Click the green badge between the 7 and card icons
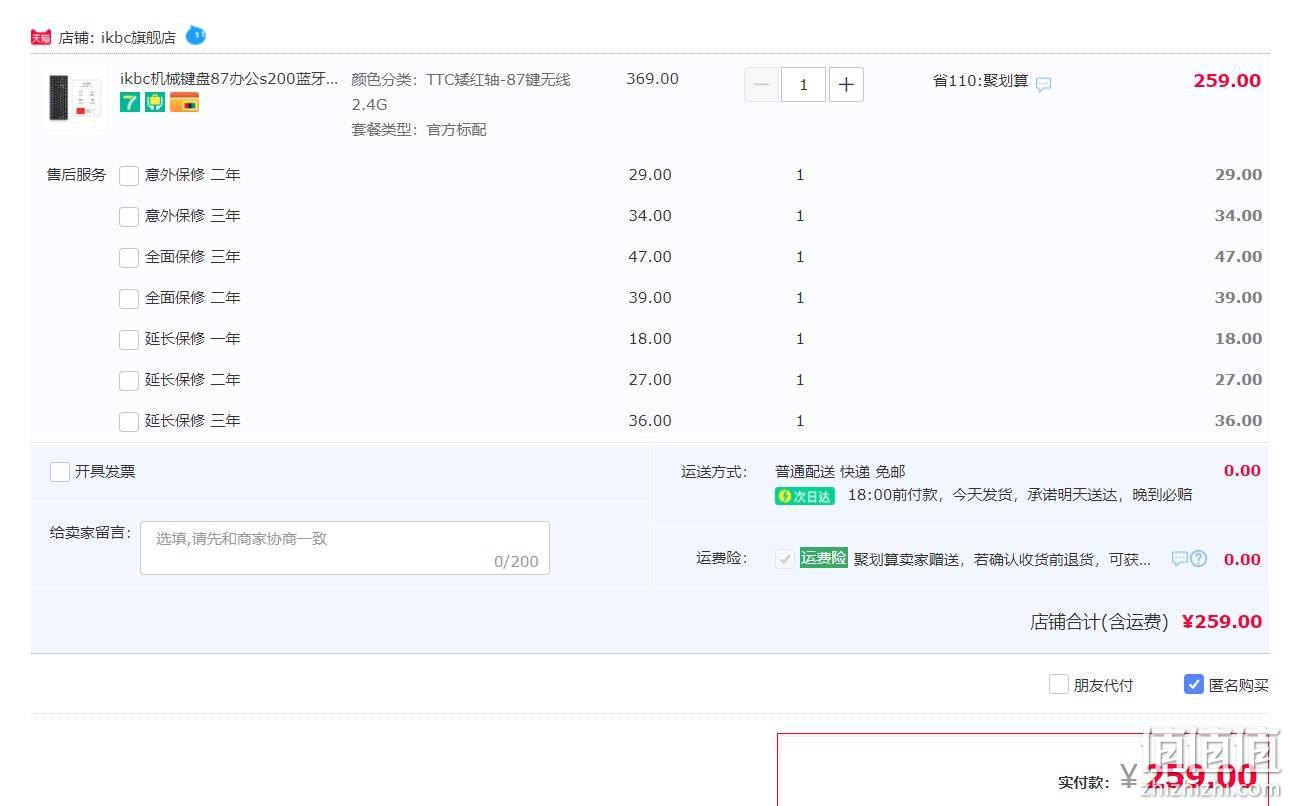Viewport: 1290px width, 806px height. [x=155, y=102]
